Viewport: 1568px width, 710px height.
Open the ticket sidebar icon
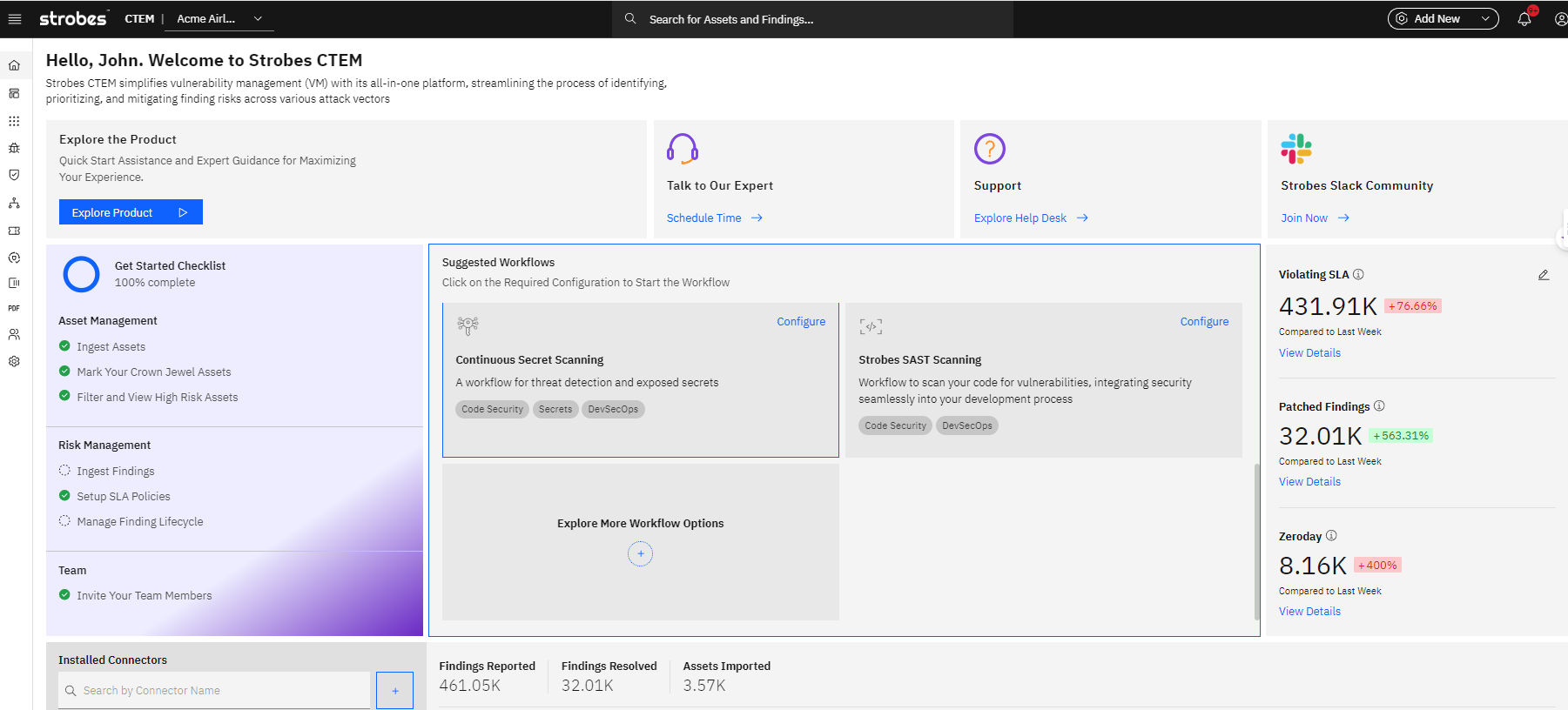tap(14, 231)
